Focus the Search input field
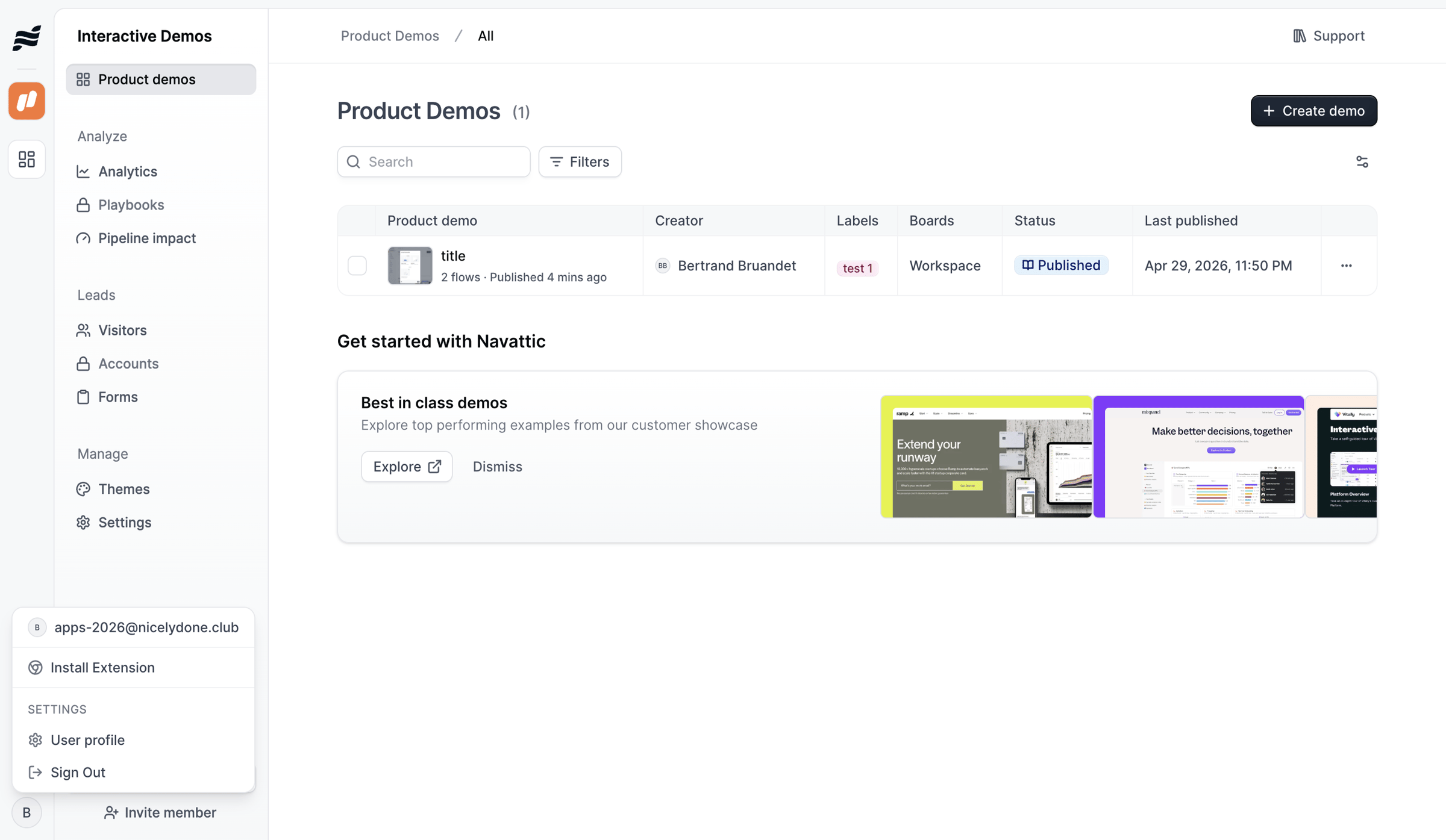Image resolution: width=1446 pixels, height=840 pixels. 434,161
